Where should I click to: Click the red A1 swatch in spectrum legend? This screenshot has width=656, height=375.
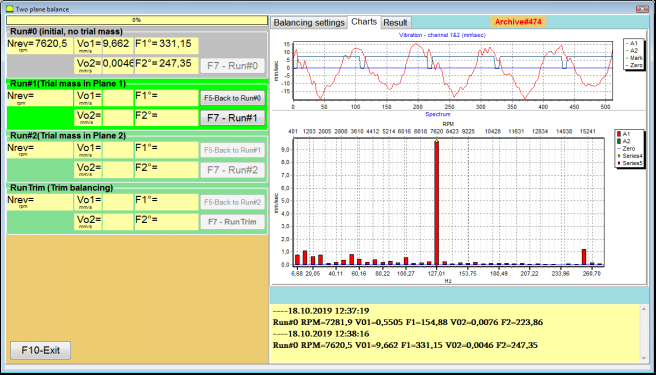(x=619, y=134)
